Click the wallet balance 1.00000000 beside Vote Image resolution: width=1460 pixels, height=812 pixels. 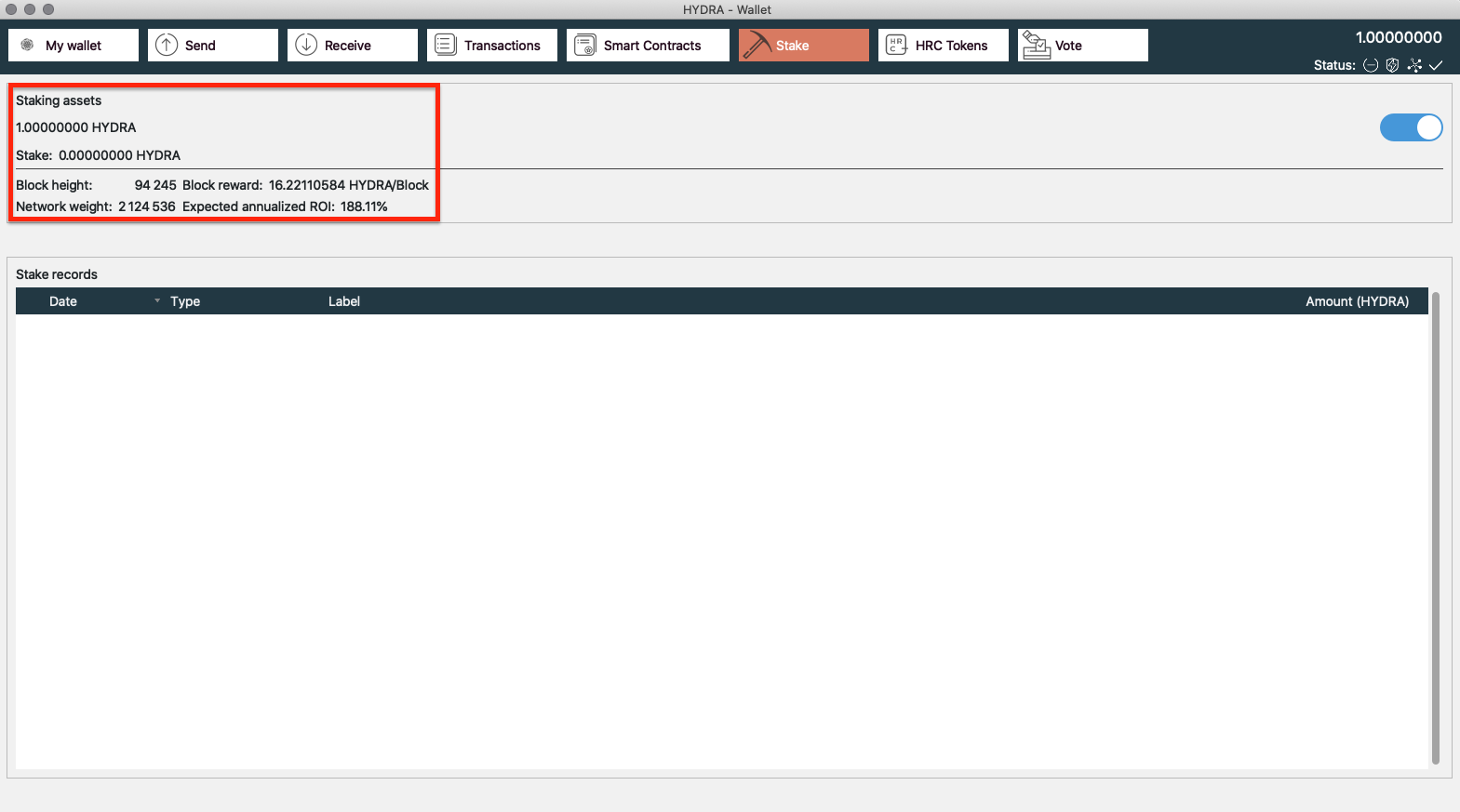click(x=1399, y=37)
